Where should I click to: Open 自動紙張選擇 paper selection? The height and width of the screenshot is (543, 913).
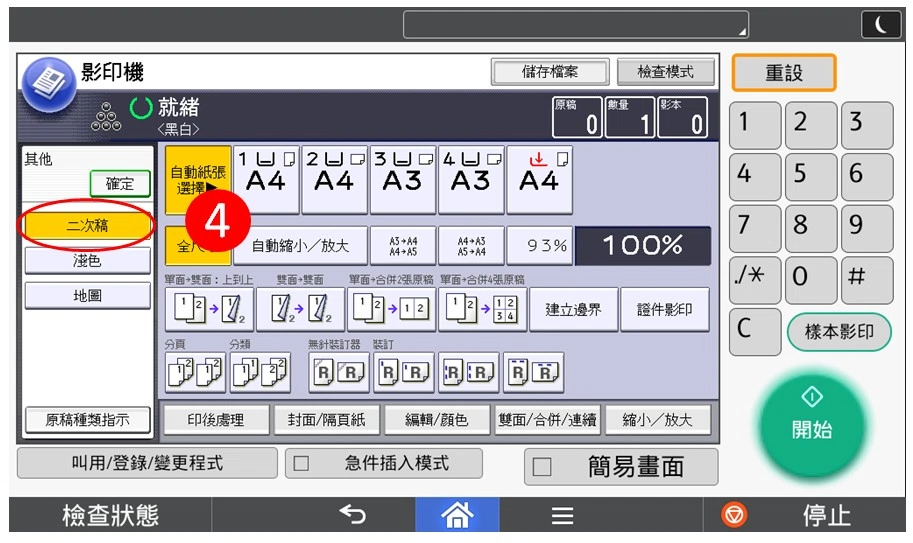198,180
